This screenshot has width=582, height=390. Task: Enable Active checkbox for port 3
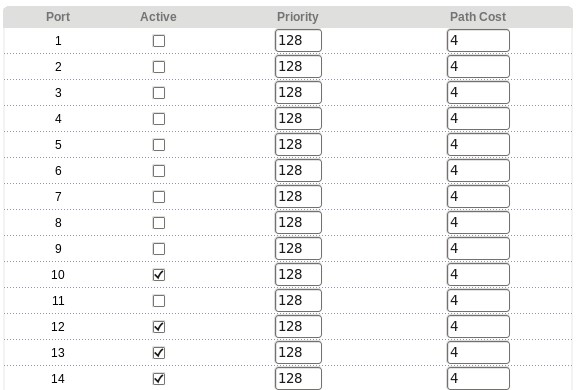[159, 93]
